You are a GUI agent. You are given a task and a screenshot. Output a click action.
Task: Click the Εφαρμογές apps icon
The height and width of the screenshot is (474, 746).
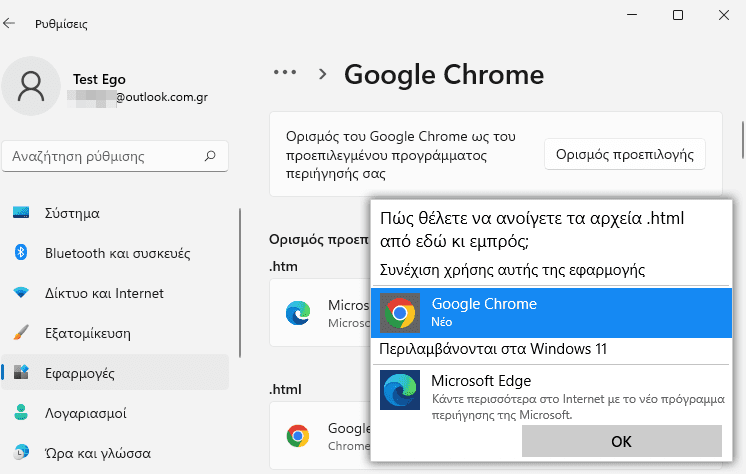[x=21, y=372]
